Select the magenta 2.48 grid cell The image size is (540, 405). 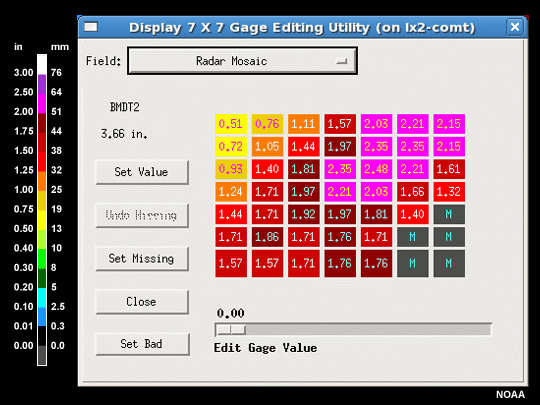(x=376, y=169)
